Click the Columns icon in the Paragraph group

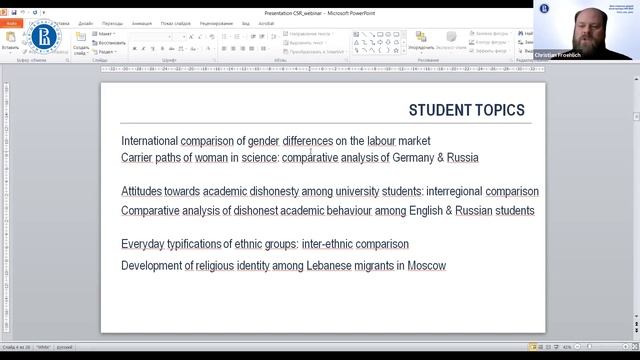264,49
